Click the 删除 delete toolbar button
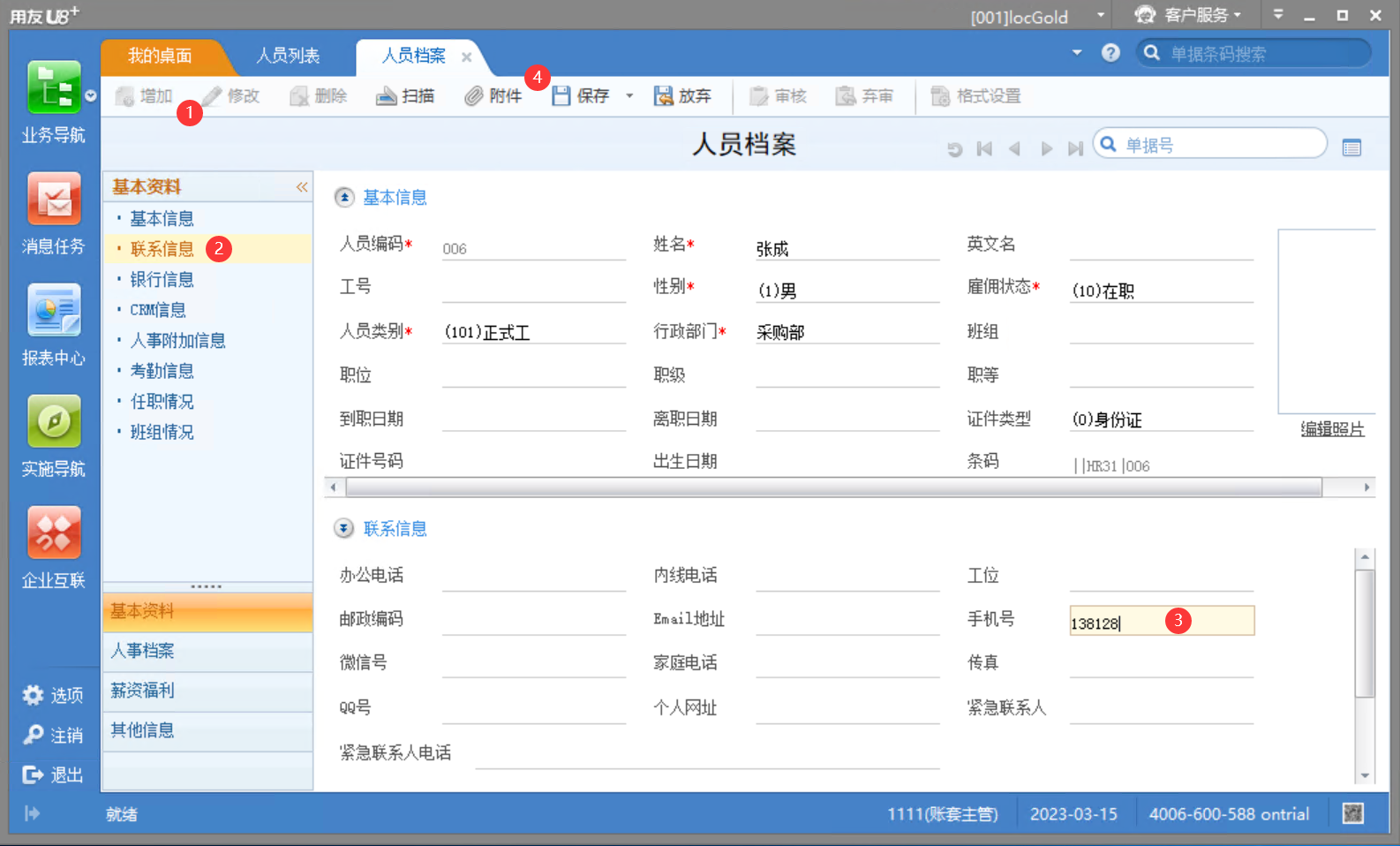The width and height of the screenshot is (1400, 846). [x=319, y=96]
